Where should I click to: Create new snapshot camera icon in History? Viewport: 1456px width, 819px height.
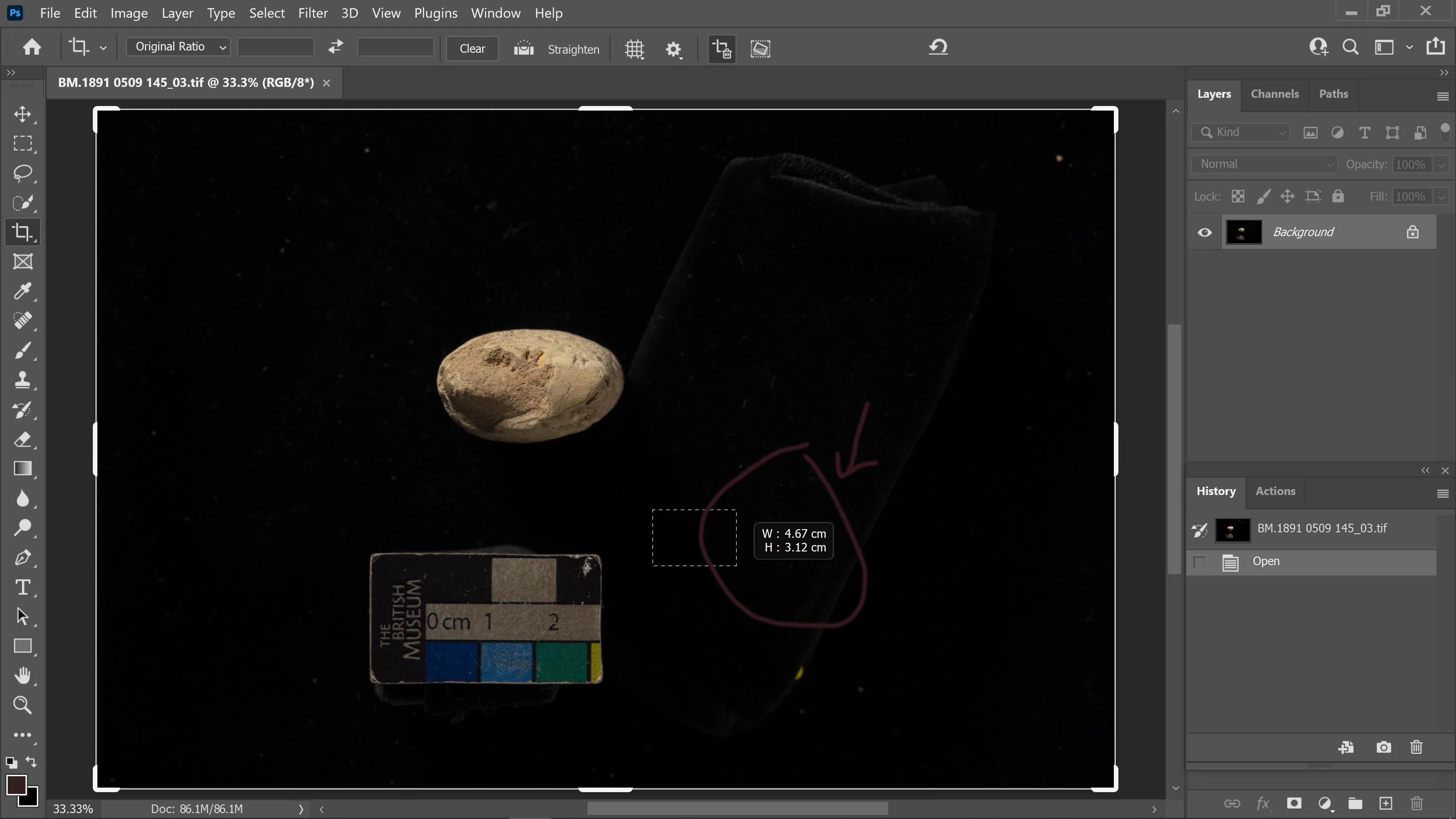[1383, 747]
